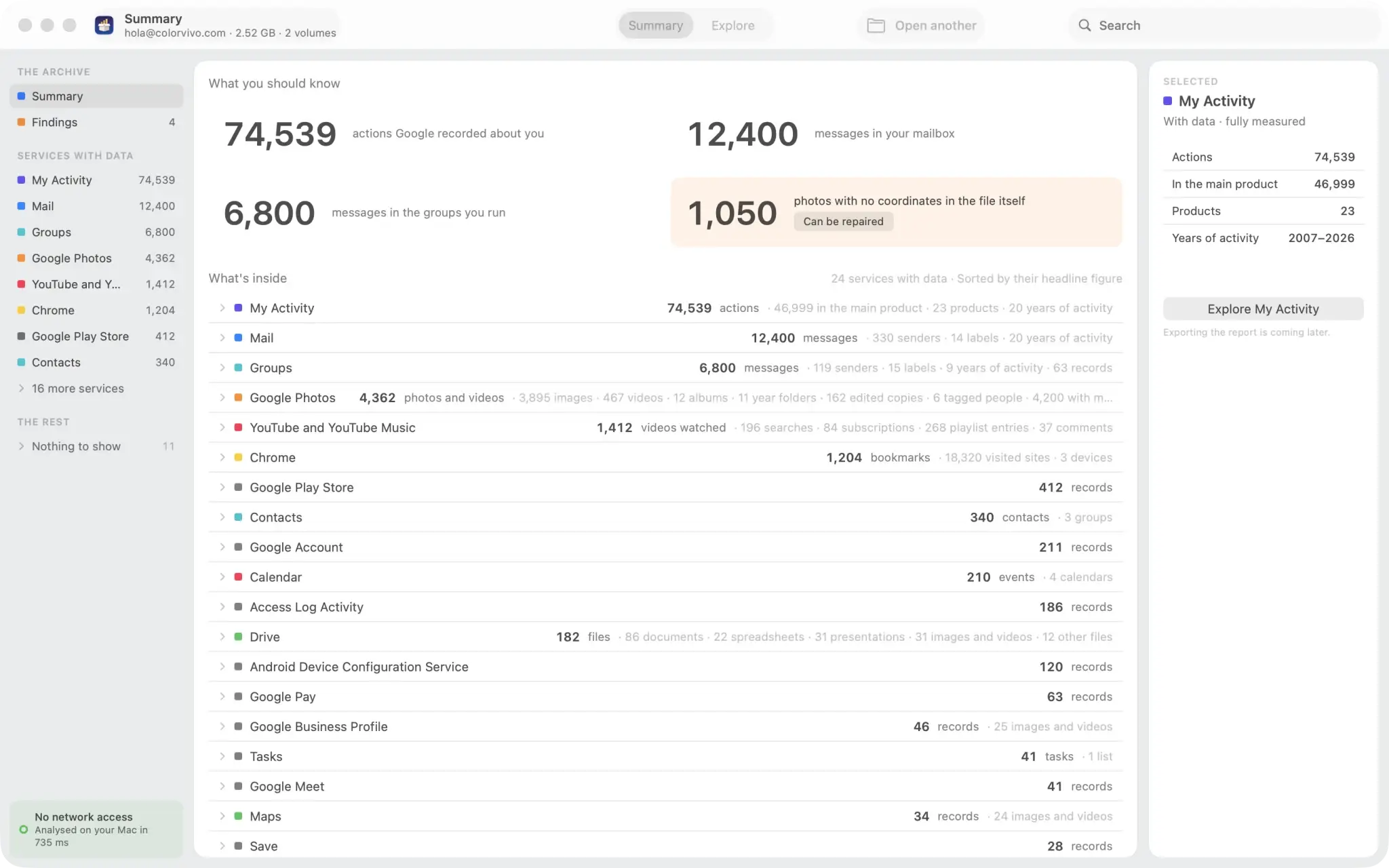The image size is (1389, 868).
Task: Click the green No network access status circle
Action: [x=24, y=829]
